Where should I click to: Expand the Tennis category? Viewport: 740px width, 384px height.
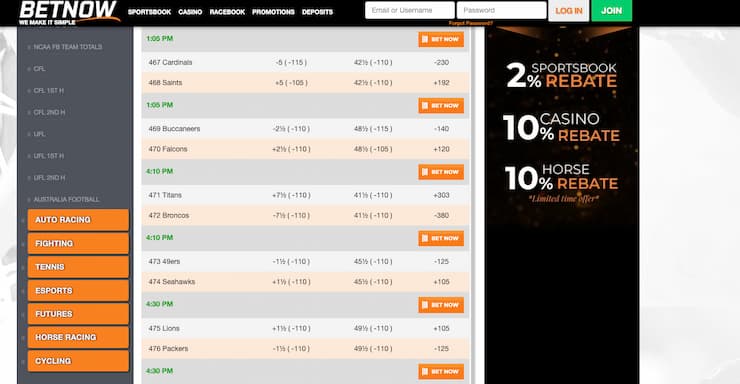[78, 267]
